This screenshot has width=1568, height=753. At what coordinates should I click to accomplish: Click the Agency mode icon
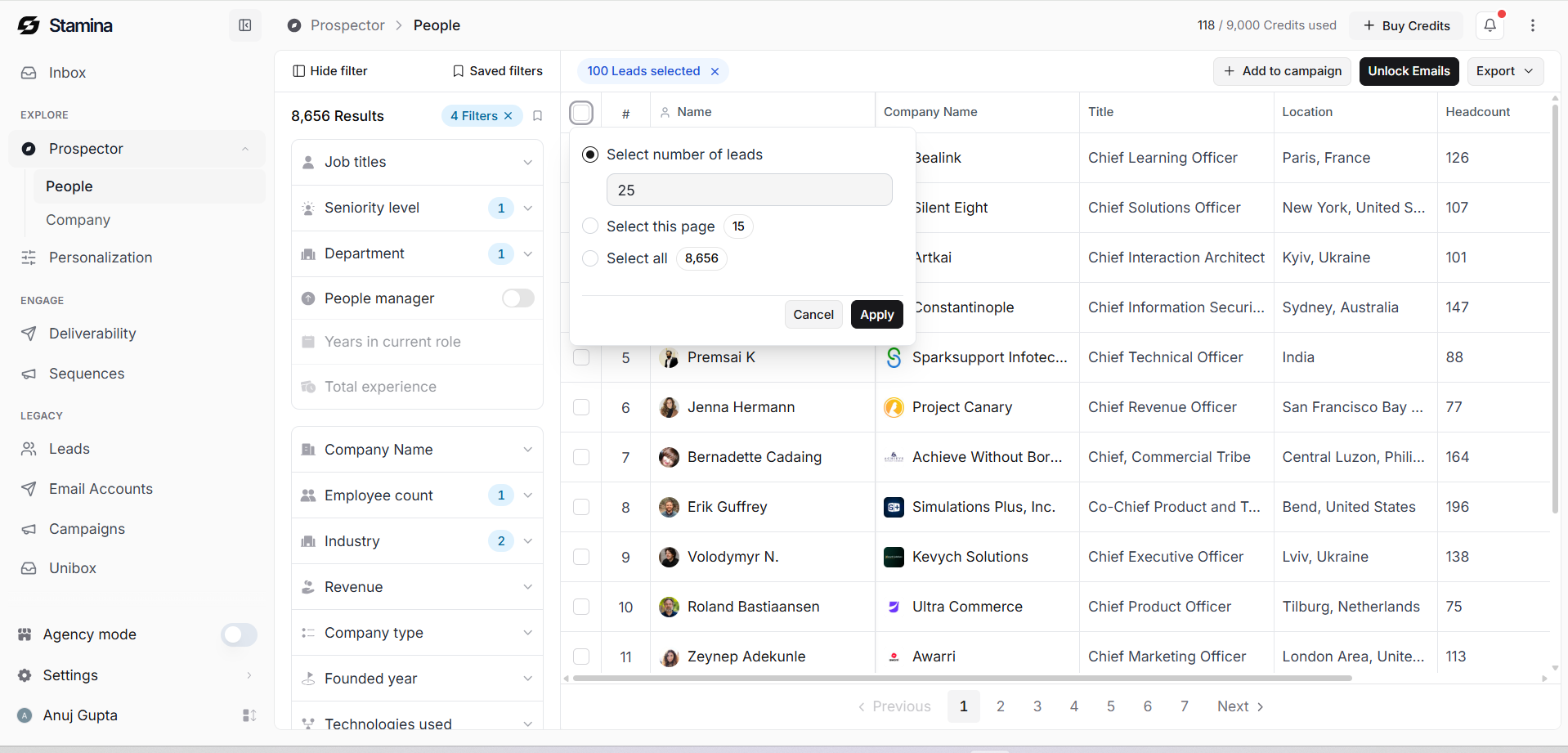[x=25, y=634]
